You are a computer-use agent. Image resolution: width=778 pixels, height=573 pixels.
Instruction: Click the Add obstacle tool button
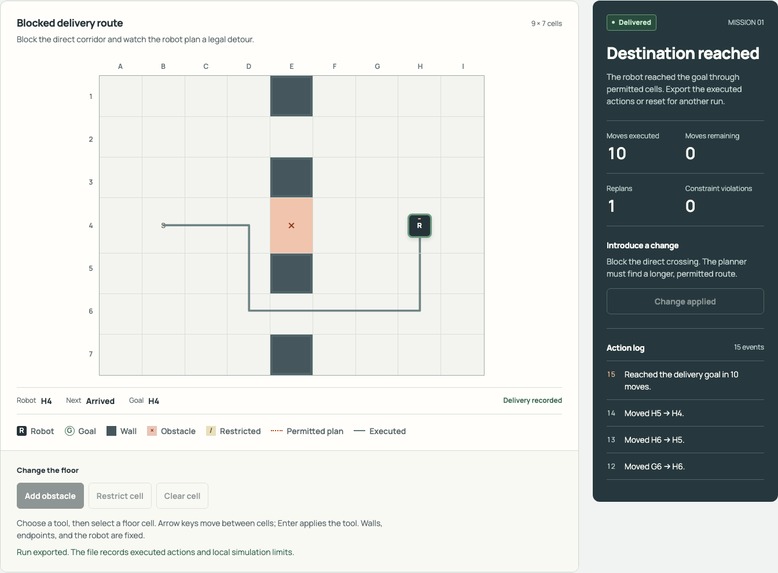50,496
